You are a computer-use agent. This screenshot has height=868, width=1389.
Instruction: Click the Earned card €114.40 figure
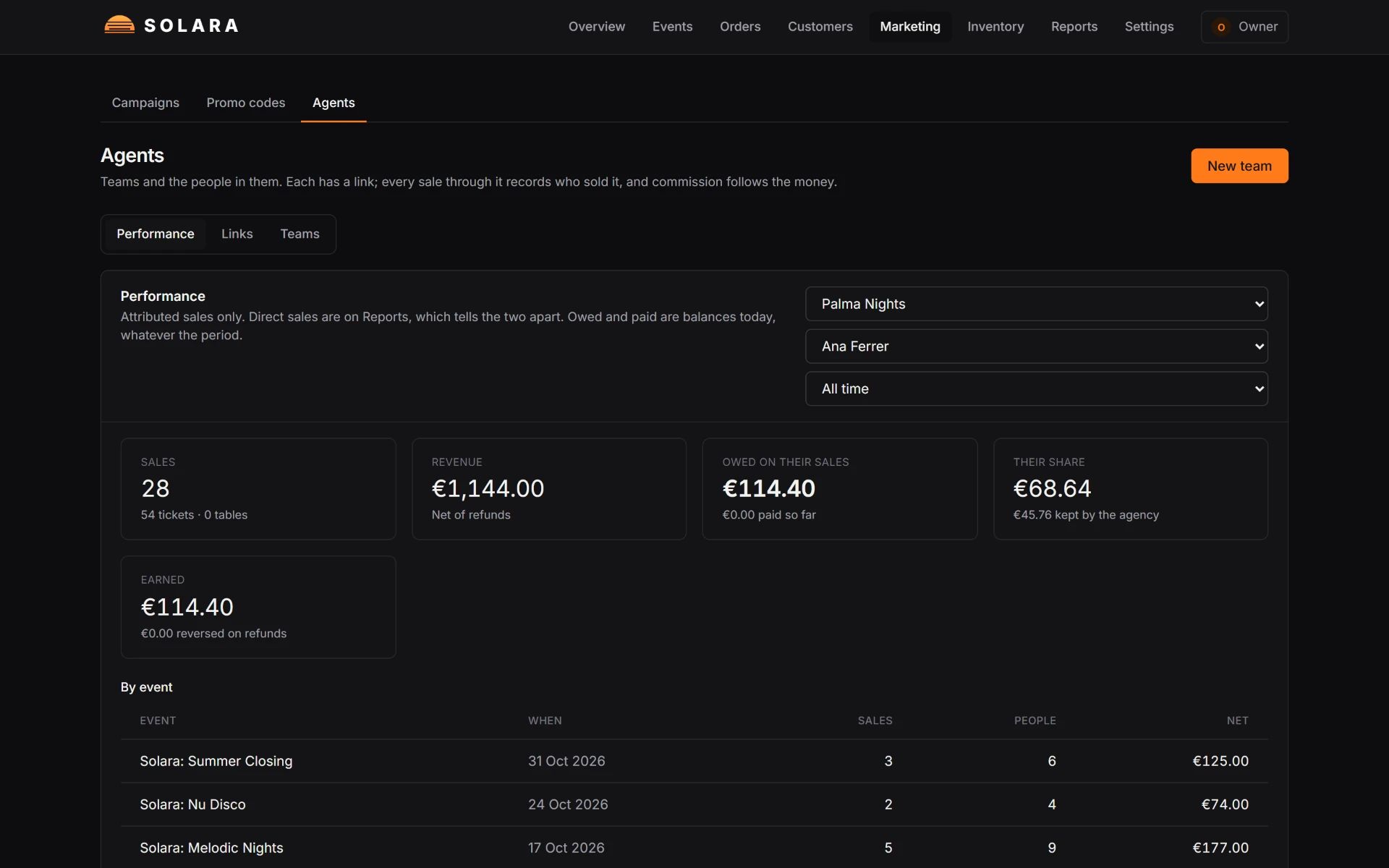tap(187, 607)
